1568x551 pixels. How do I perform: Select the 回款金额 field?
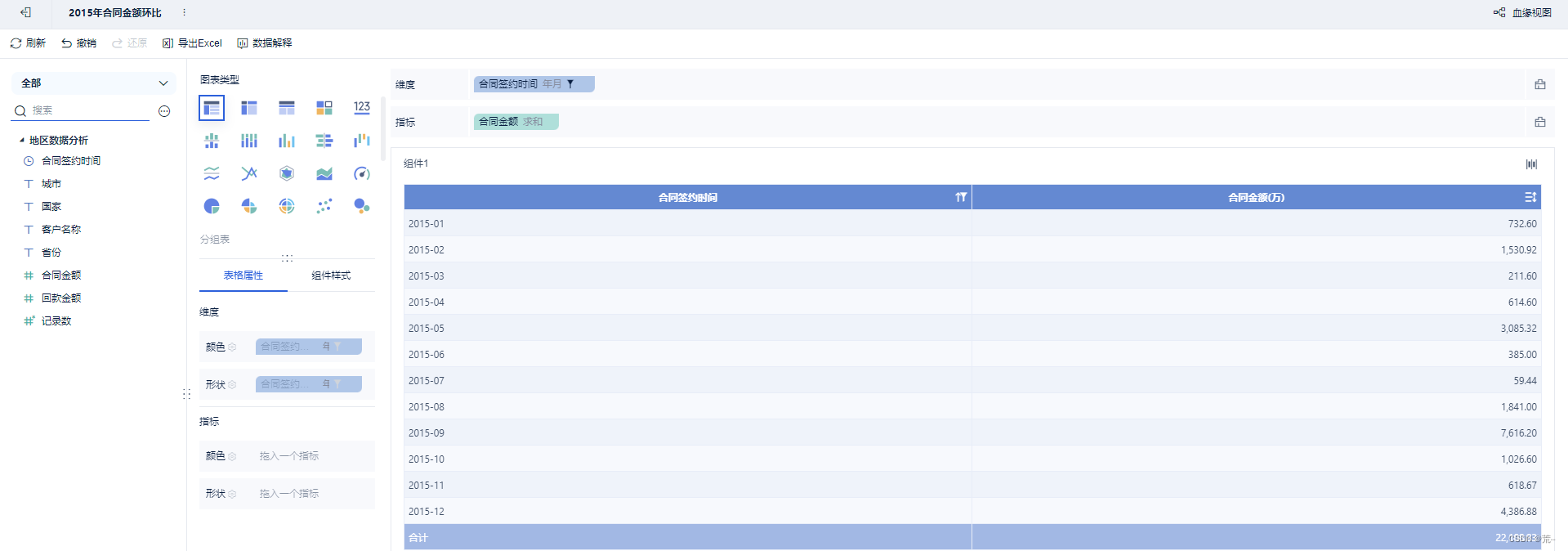pos(61,298)
